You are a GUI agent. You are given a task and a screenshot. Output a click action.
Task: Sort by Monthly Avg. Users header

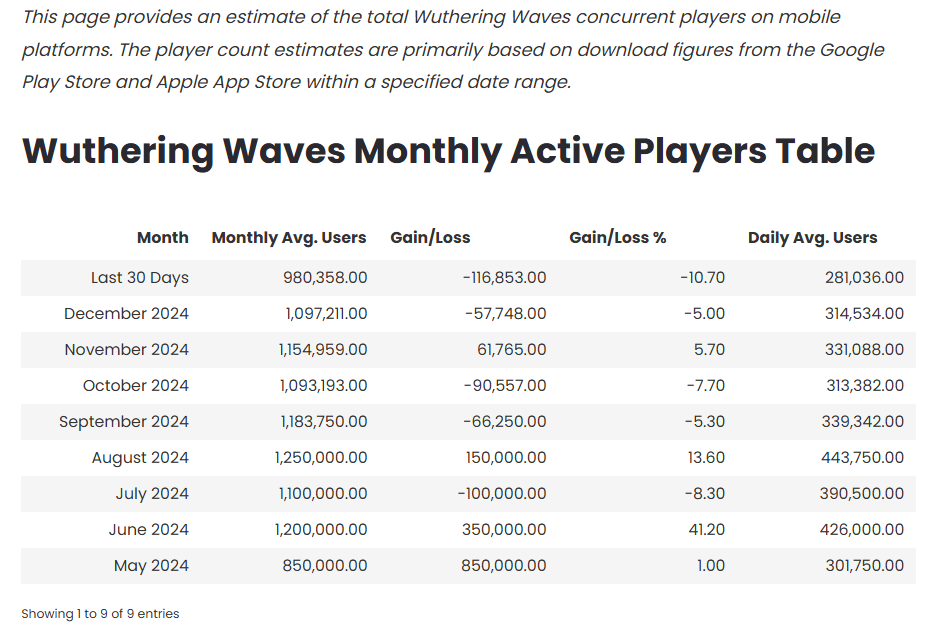(289, 238)
